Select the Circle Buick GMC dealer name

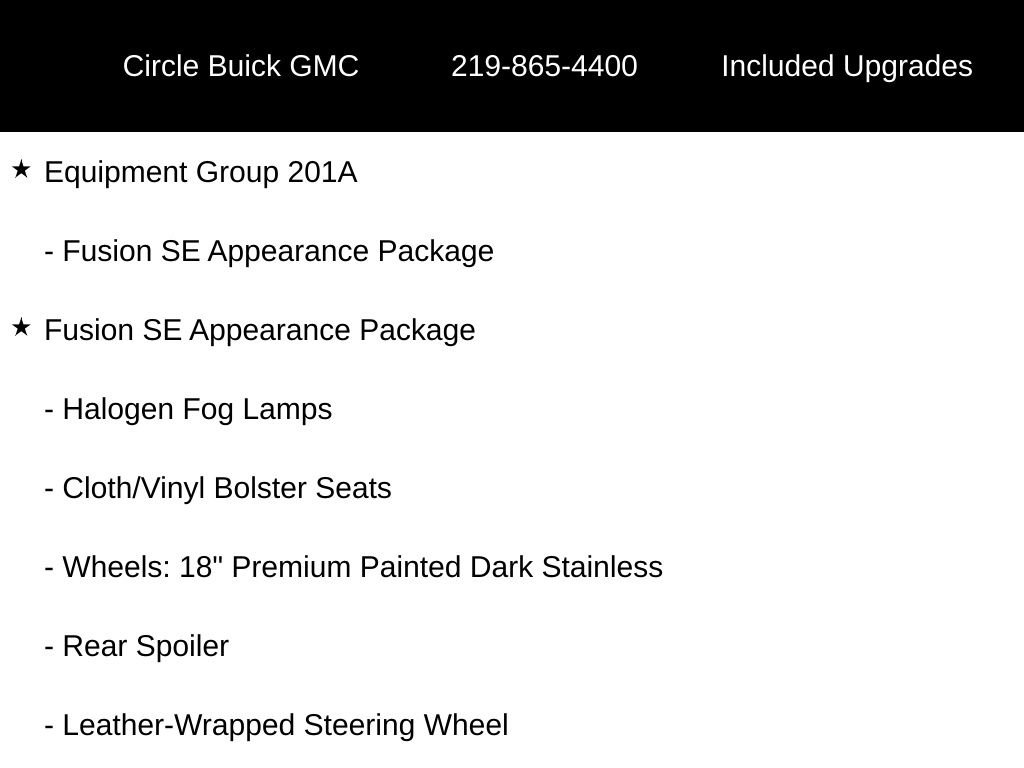[x=240, y=66]
